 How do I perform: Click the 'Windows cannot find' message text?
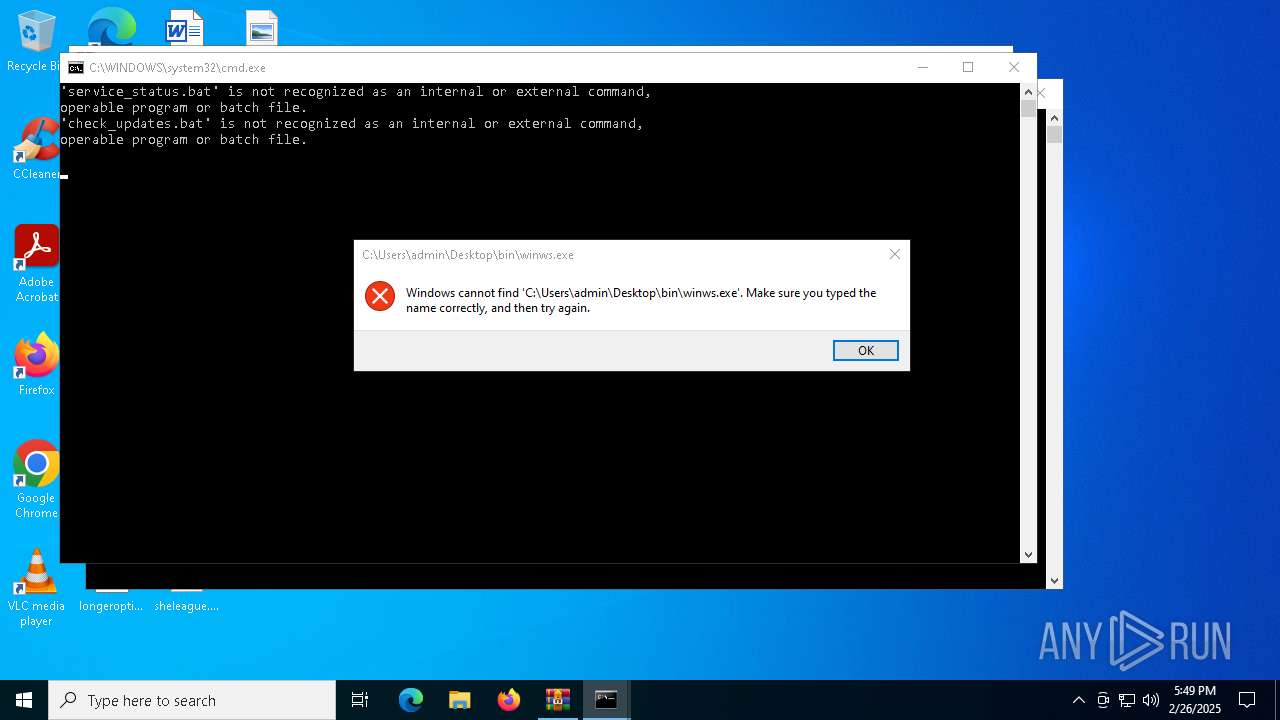click(x=641, y=300)
